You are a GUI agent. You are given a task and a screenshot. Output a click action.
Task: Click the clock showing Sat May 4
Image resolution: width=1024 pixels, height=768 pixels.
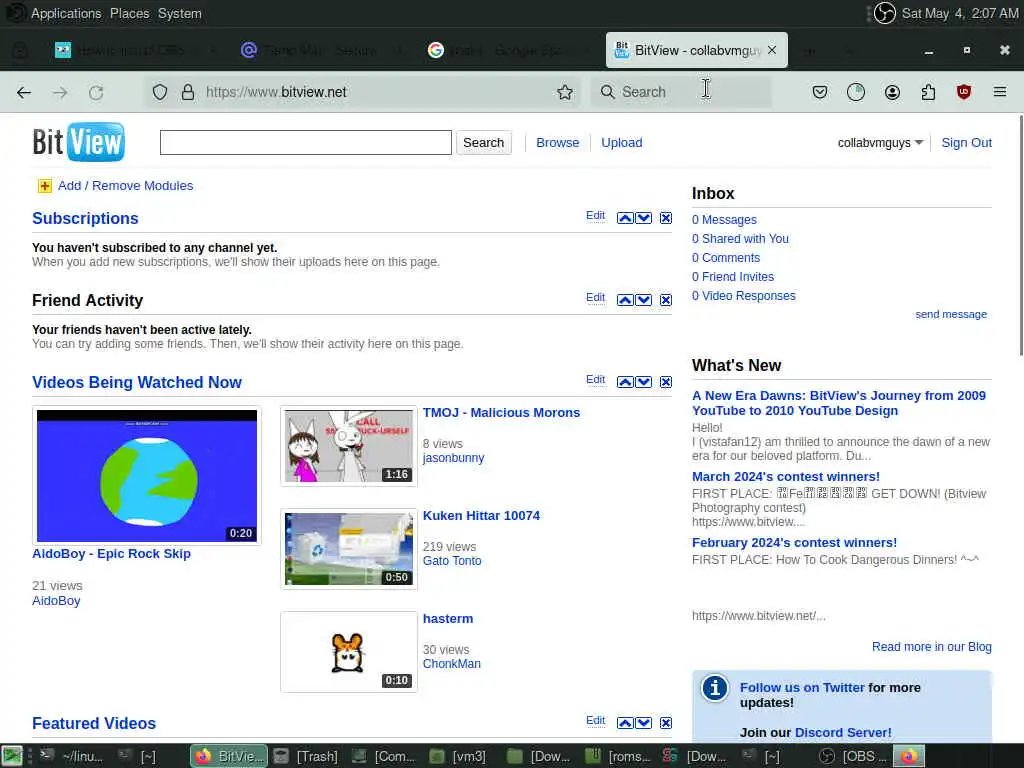959,13
